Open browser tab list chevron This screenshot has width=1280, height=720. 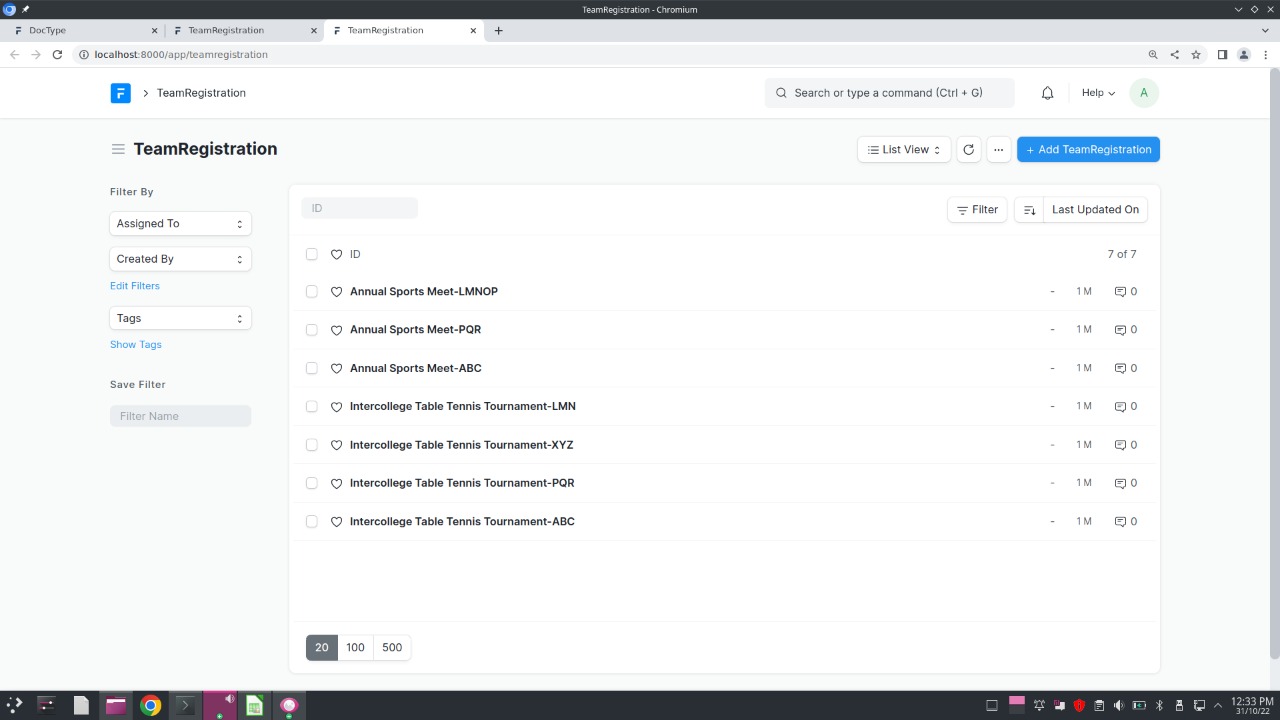1265,30
